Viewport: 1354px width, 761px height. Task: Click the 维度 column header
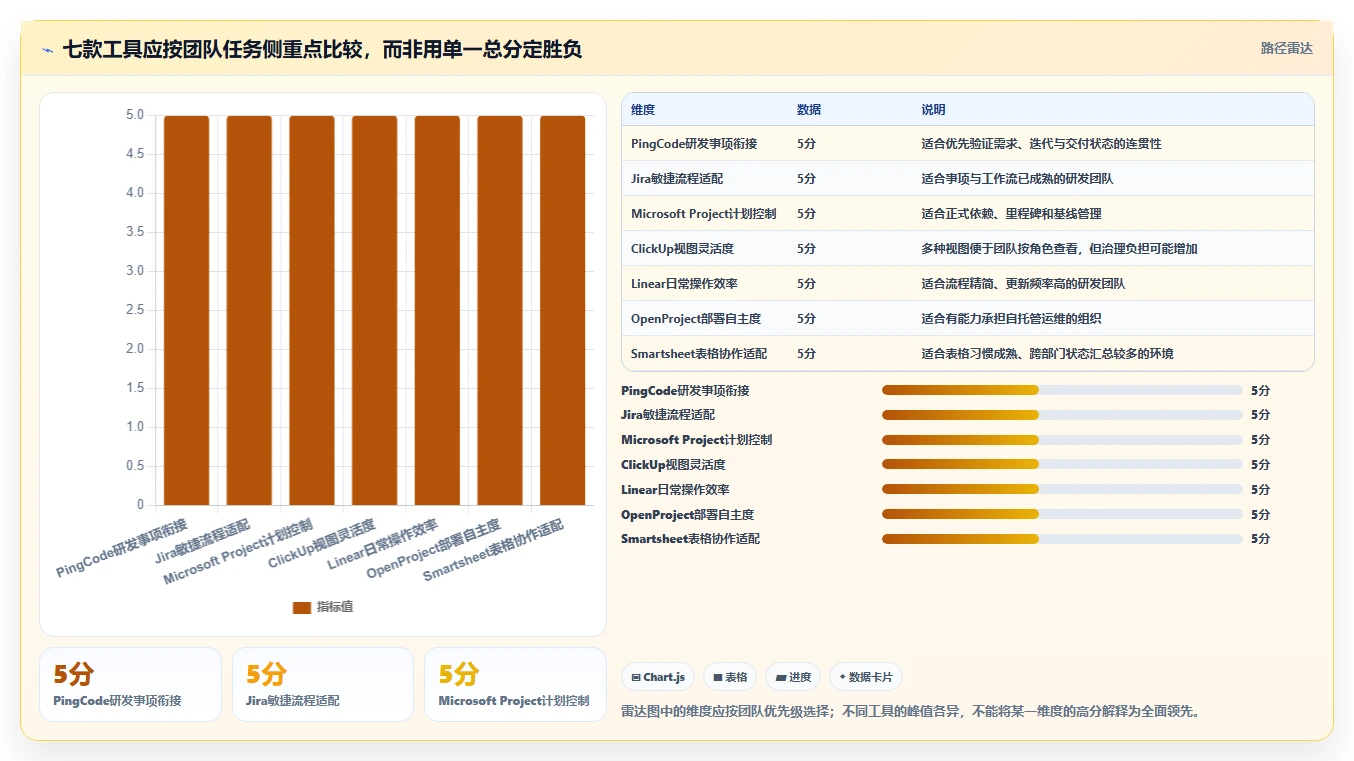click(x=643, y=109)
